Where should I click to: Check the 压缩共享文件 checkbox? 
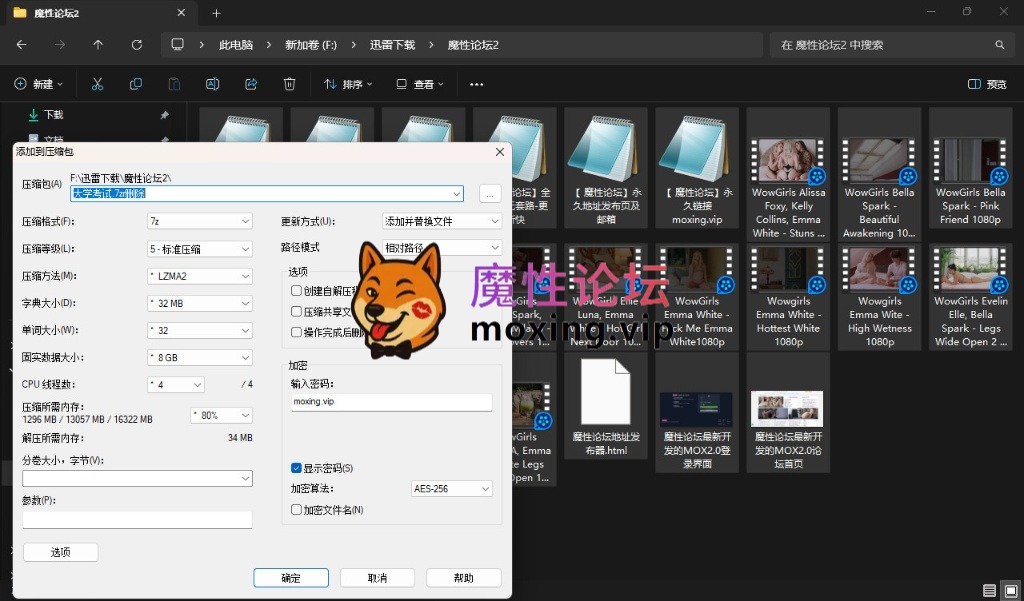(x=296, y=312)
